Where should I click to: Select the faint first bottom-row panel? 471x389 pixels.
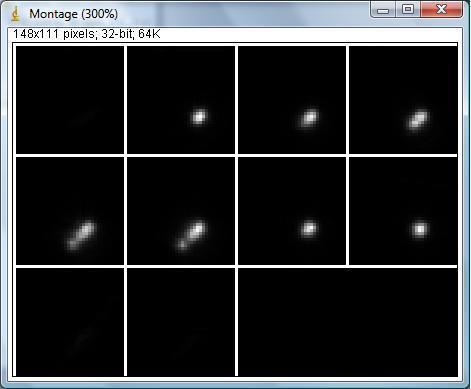(x=70, y=322)
